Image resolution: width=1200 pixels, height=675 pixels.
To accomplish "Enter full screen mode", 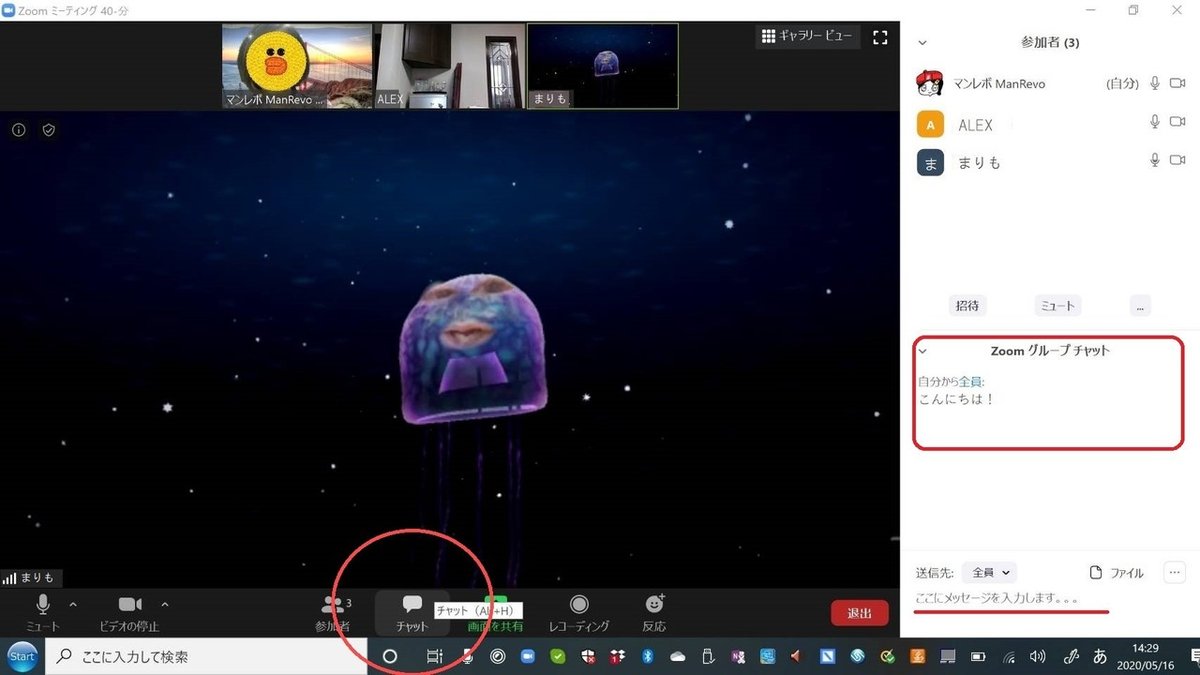I will tap(880, 37).
